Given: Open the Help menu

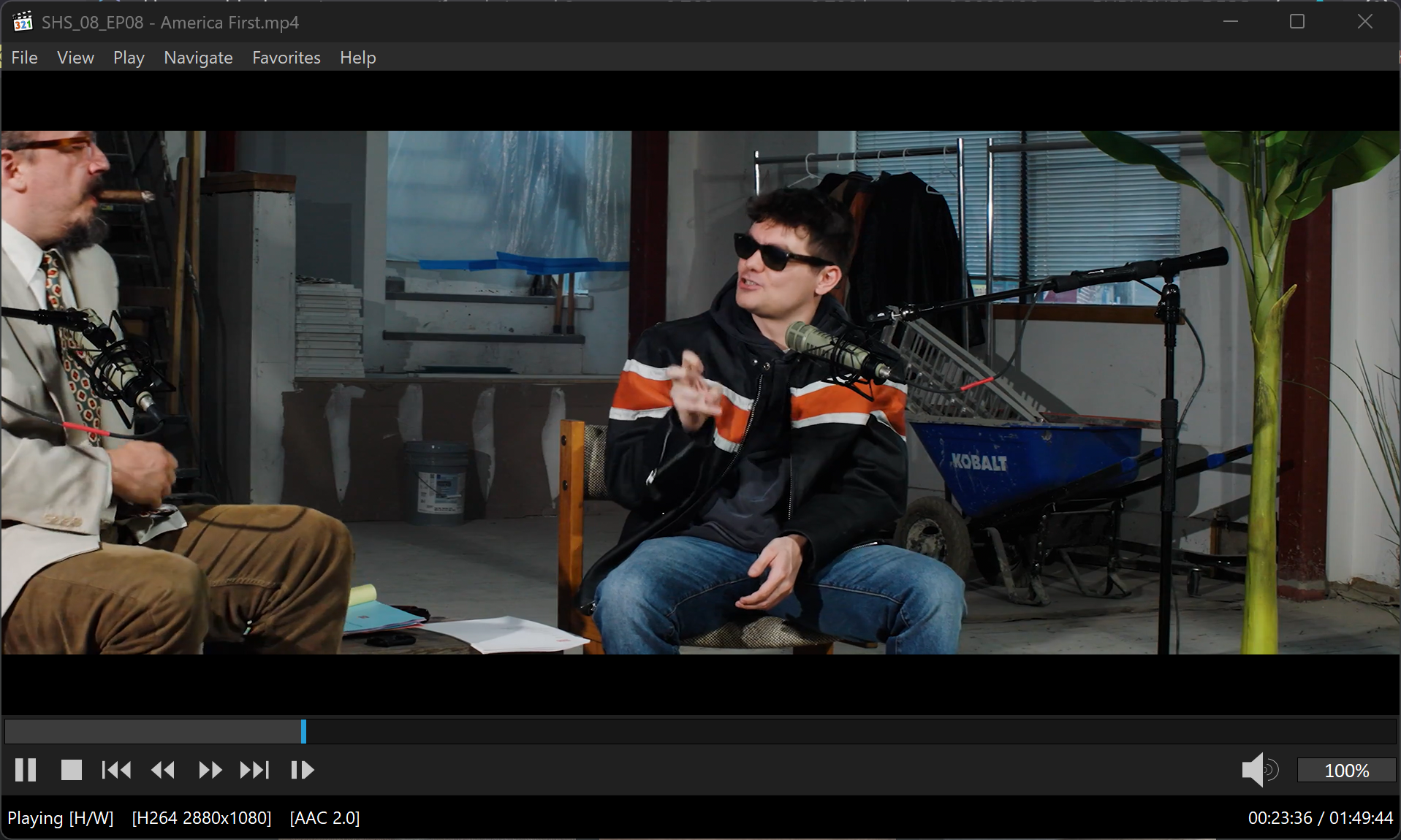Looking at the screenshot, I should 357,58.
